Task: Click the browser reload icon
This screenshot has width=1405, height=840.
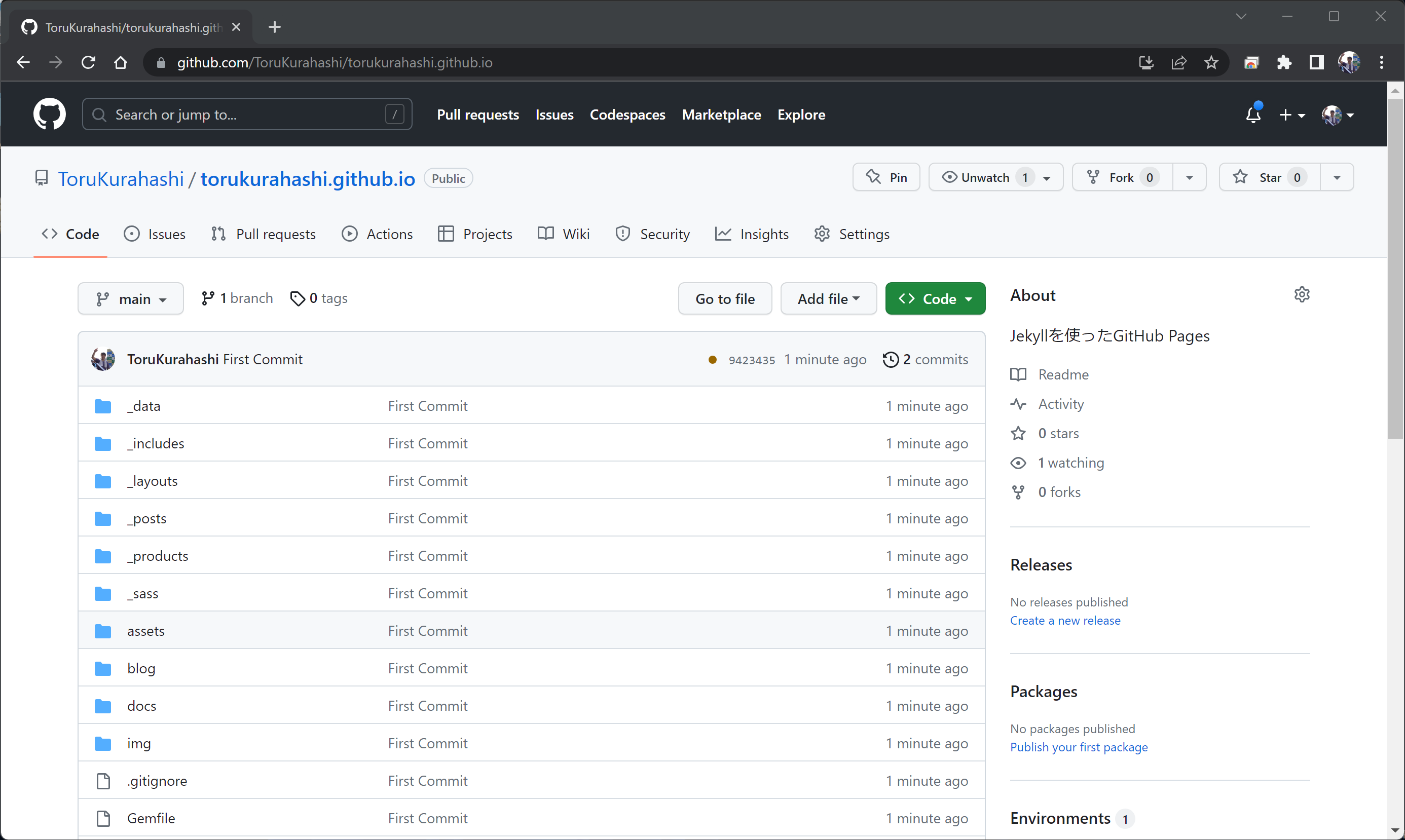Action: click(88, 62)
